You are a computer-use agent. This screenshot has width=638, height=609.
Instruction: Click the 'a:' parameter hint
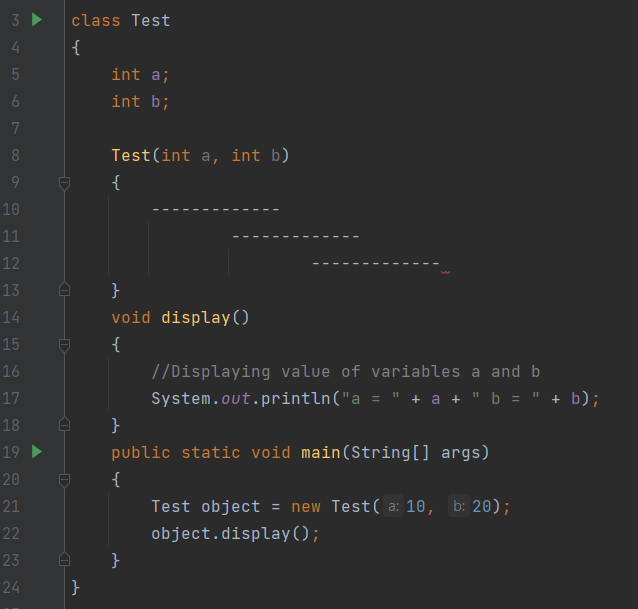pos(393,506)
